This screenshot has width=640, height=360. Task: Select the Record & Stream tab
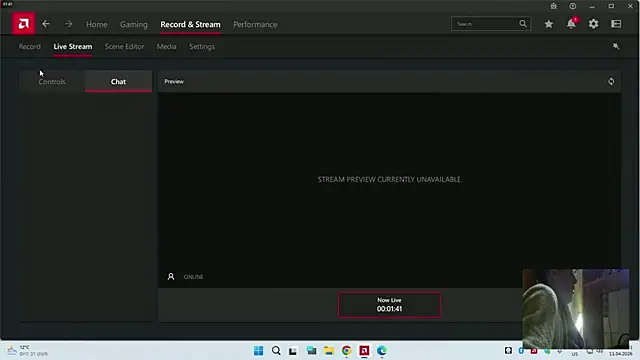tap(190, 24)
